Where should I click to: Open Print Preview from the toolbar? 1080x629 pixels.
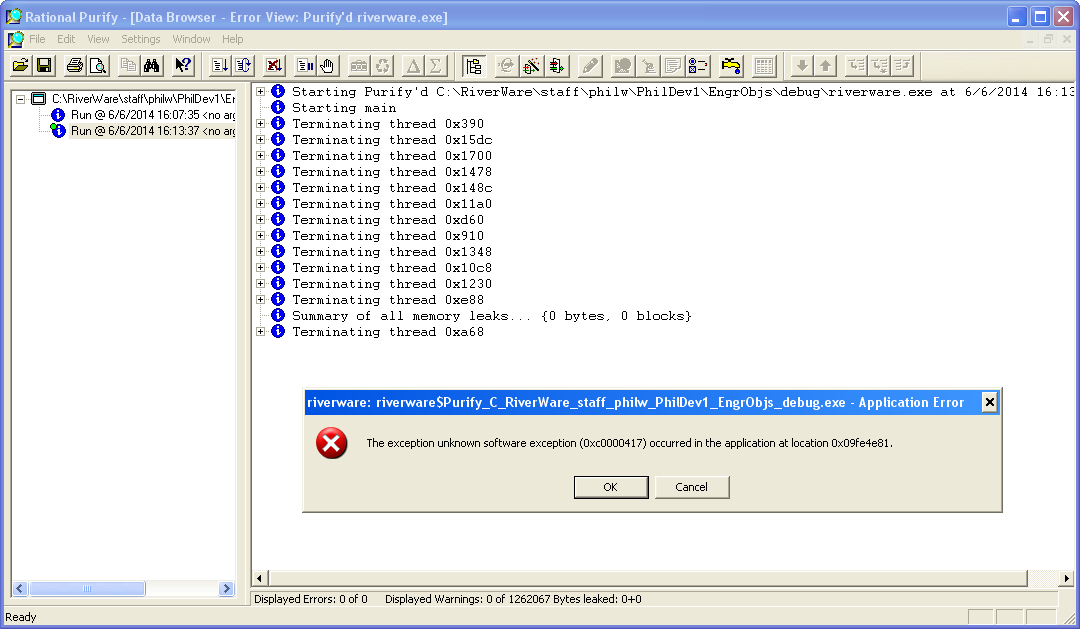point(98,65)
